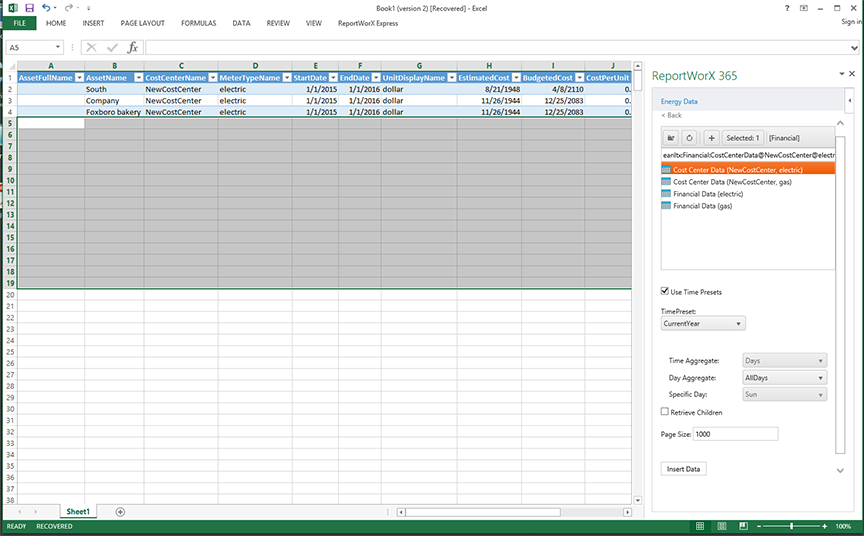Click the plus add icon in ReportWorX toolbar
This screenshot has width=864, height=536.
711,138
